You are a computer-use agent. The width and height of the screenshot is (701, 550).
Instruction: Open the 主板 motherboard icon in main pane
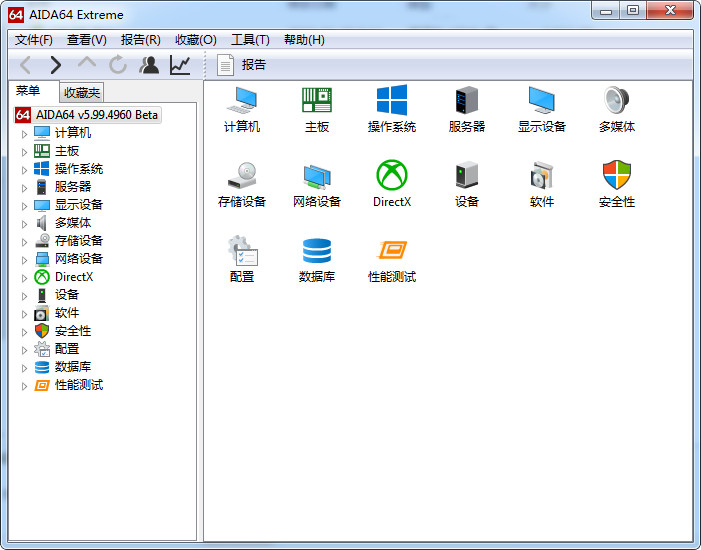pyautogui.click(x=317, y=100)
